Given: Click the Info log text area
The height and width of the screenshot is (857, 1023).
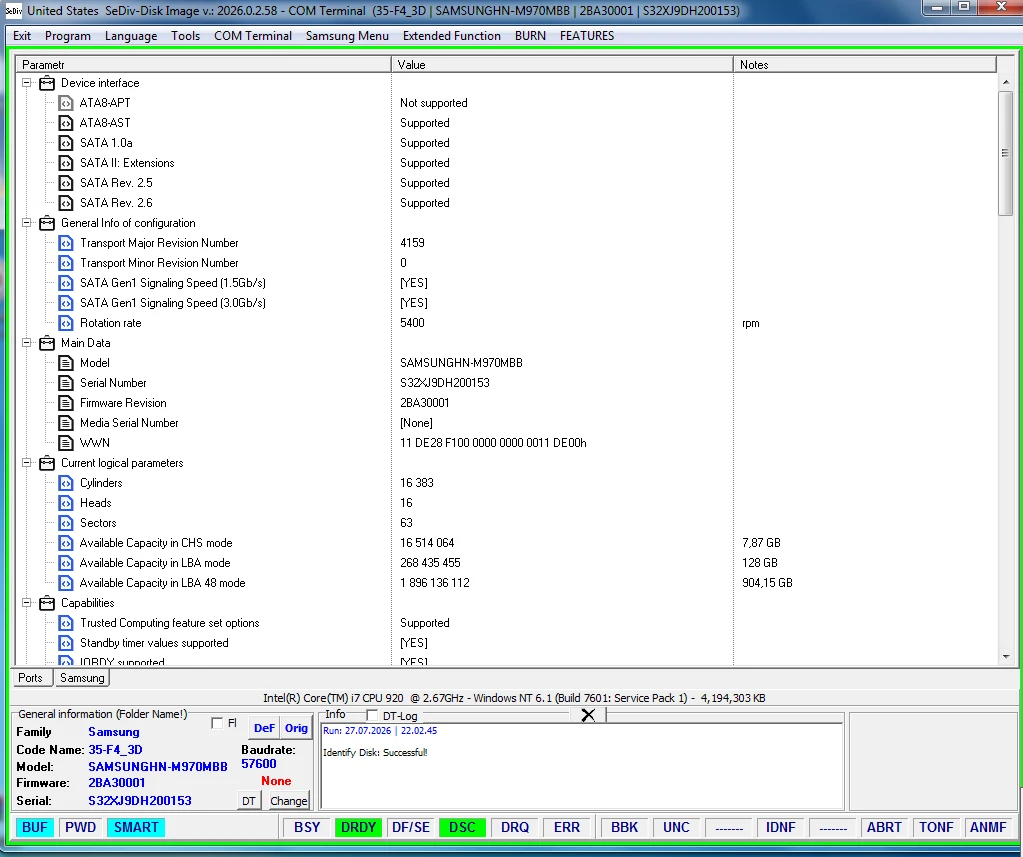Looking at the screenshot, I should pos(582,766).
